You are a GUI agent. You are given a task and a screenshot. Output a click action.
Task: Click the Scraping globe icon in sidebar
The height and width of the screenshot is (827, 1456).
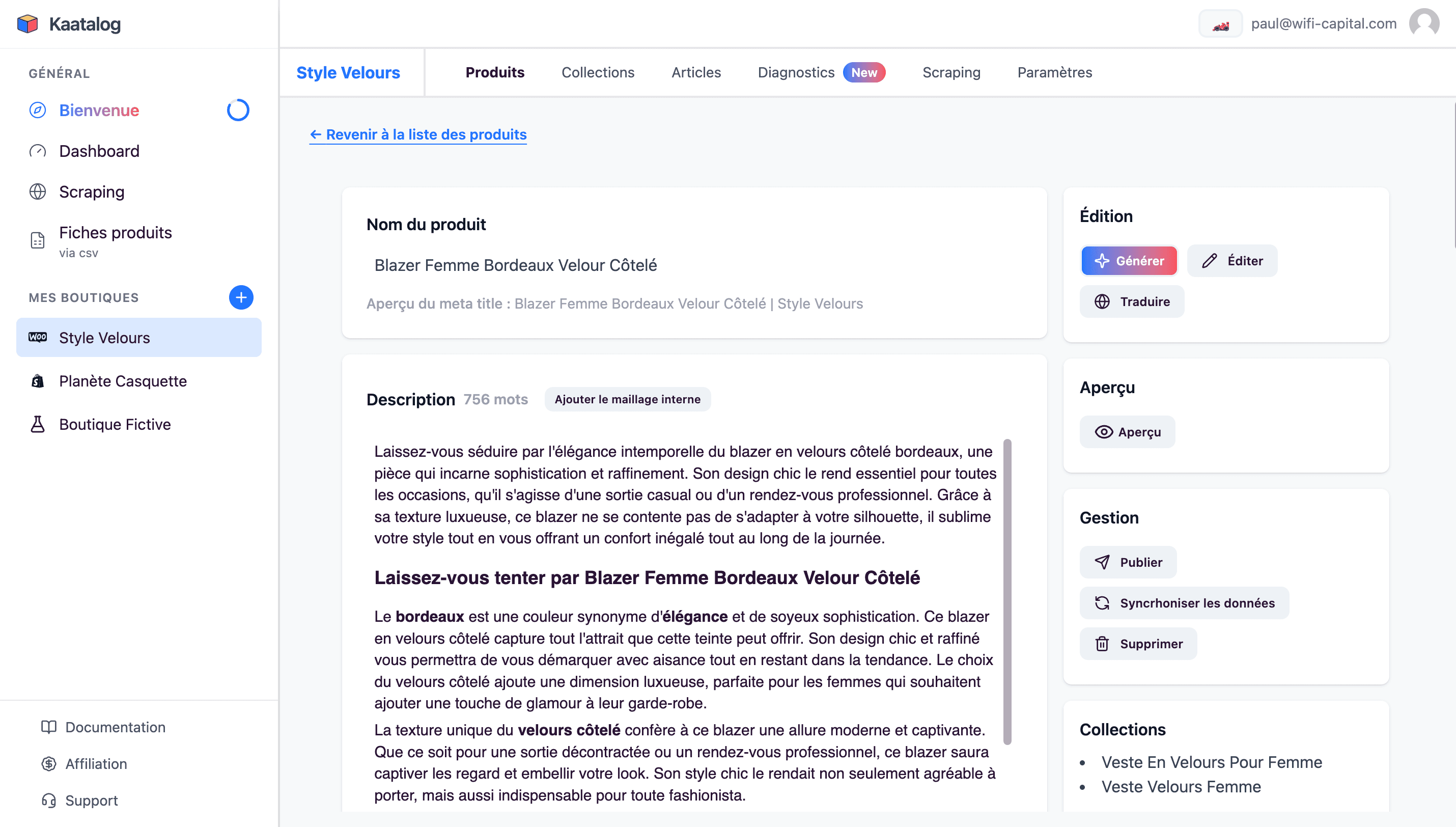tap(38, 192)
